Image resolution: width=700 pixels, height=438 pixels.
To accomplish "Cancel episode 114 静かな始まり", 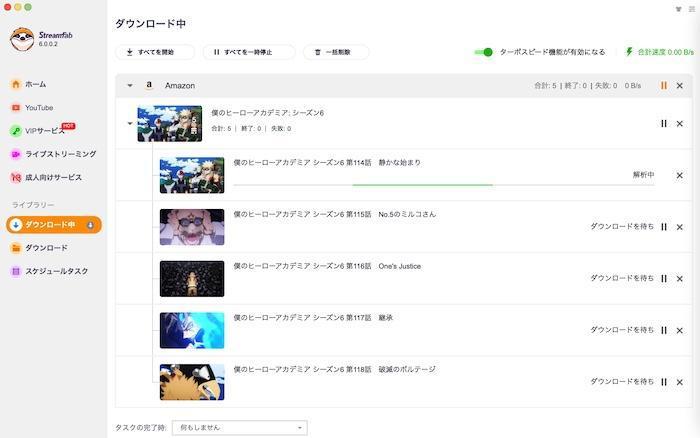I will 679,175.
